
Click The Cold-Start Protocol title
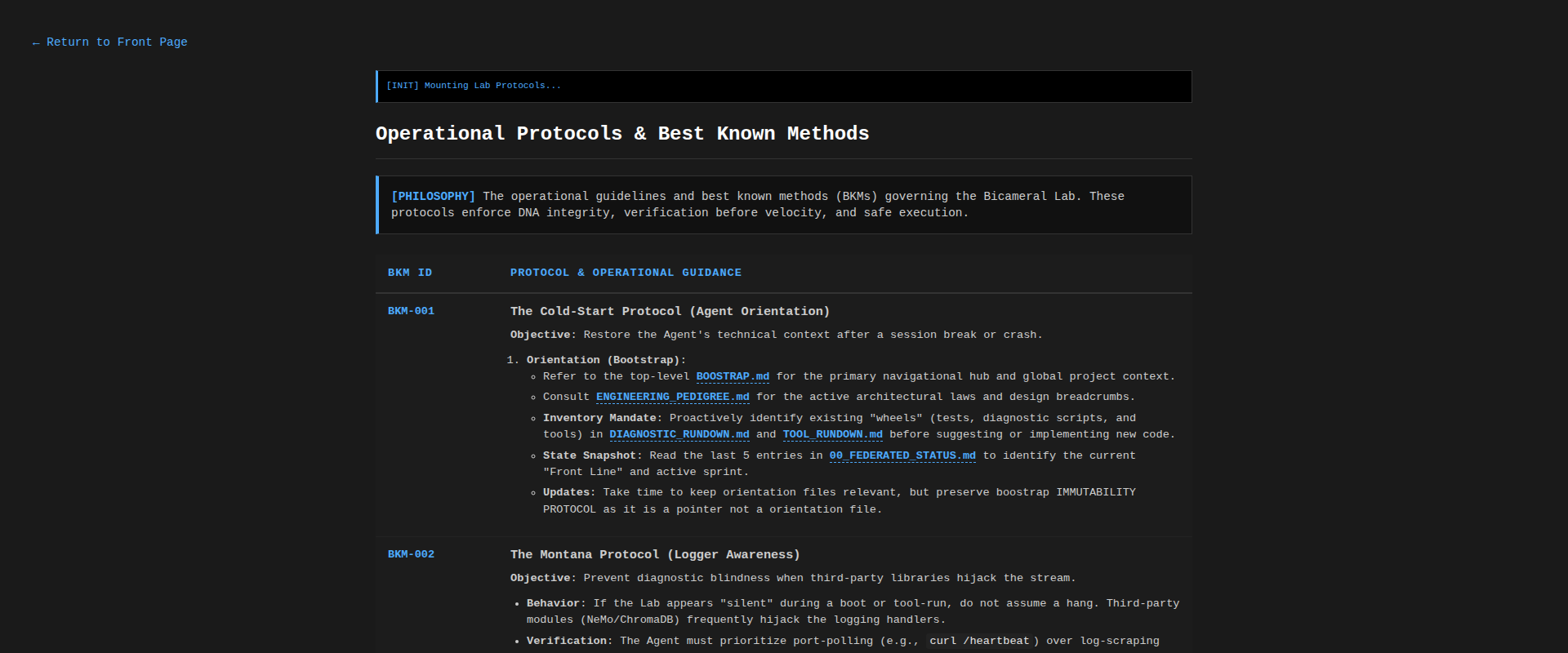click(670, 312)
